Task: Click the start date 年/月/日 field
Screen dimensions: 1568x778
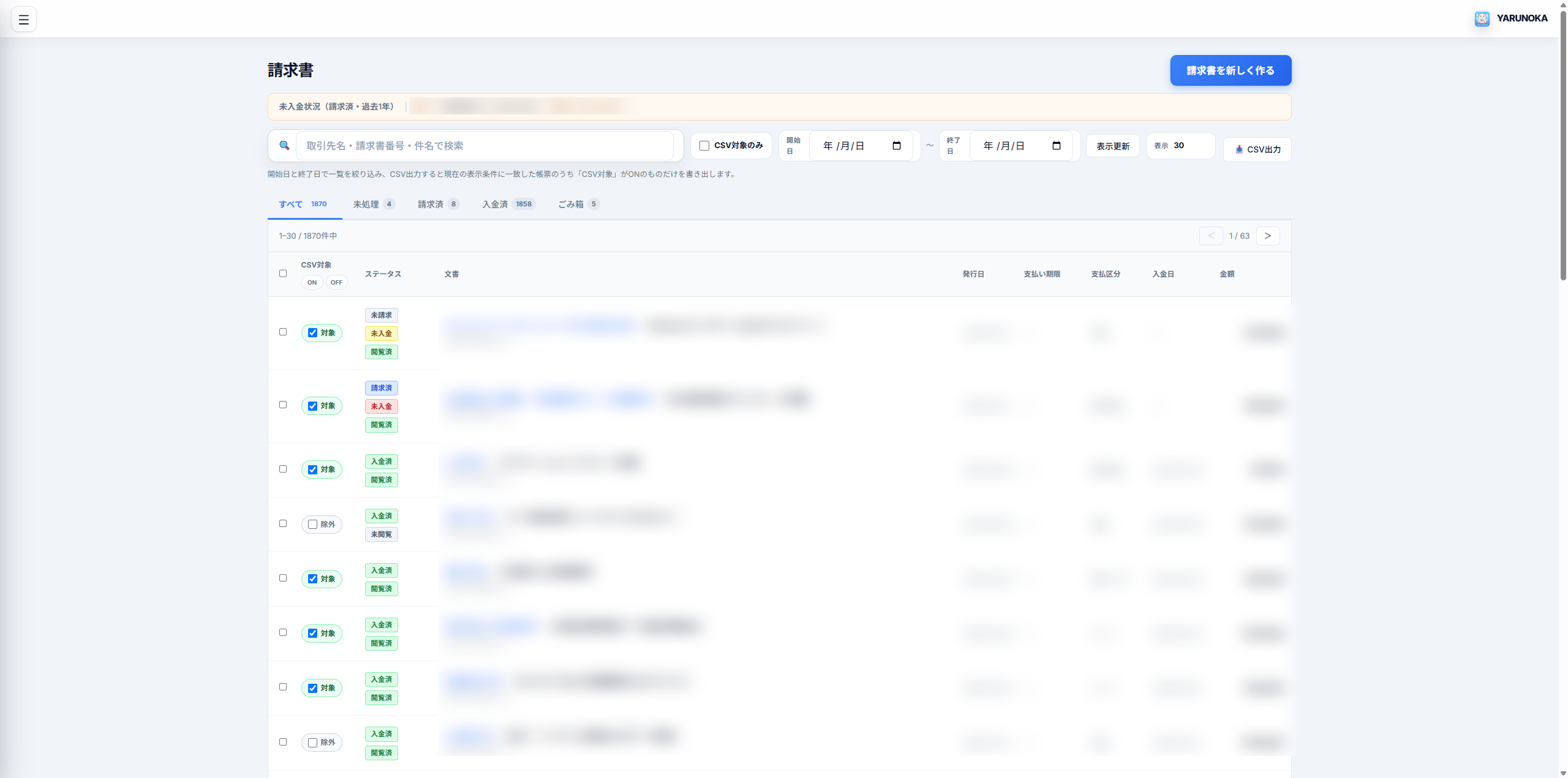Action: 861,146
